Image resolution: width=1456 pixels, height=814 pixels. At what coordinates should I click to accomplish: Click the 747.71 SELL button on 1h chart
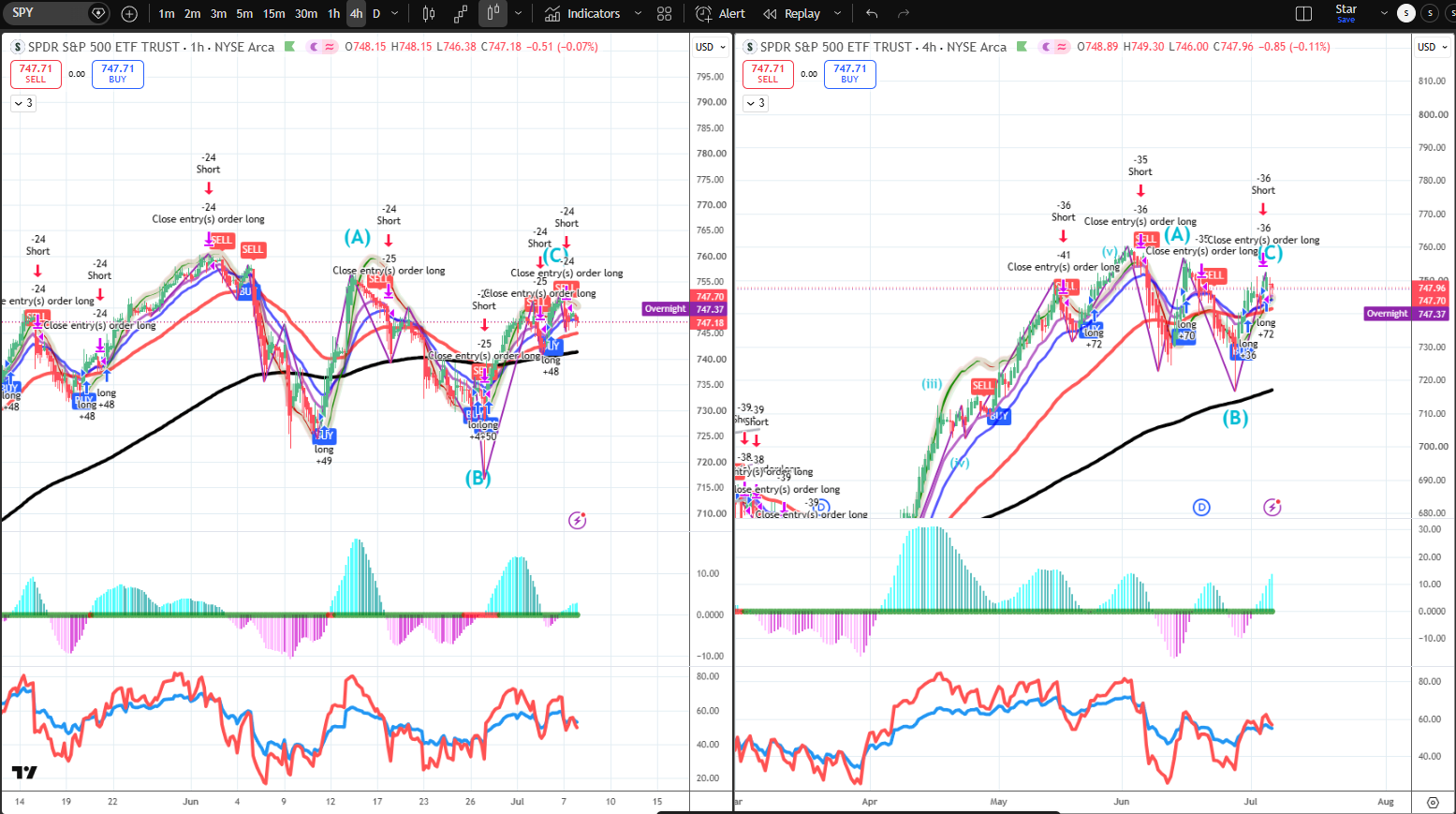pyautogui.click(x=36, y=74)
